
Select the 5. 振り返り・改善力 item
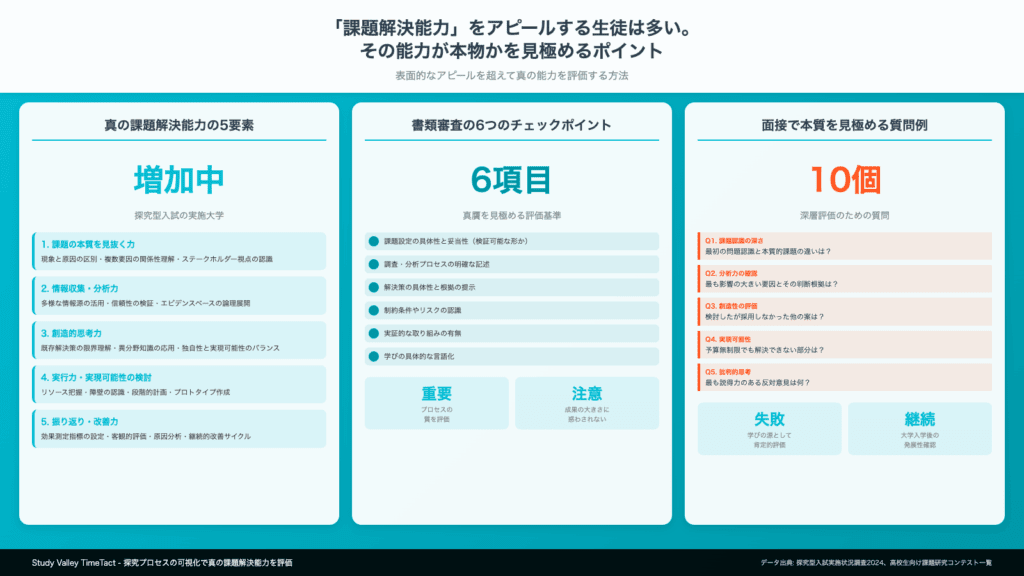pos(179,428)
